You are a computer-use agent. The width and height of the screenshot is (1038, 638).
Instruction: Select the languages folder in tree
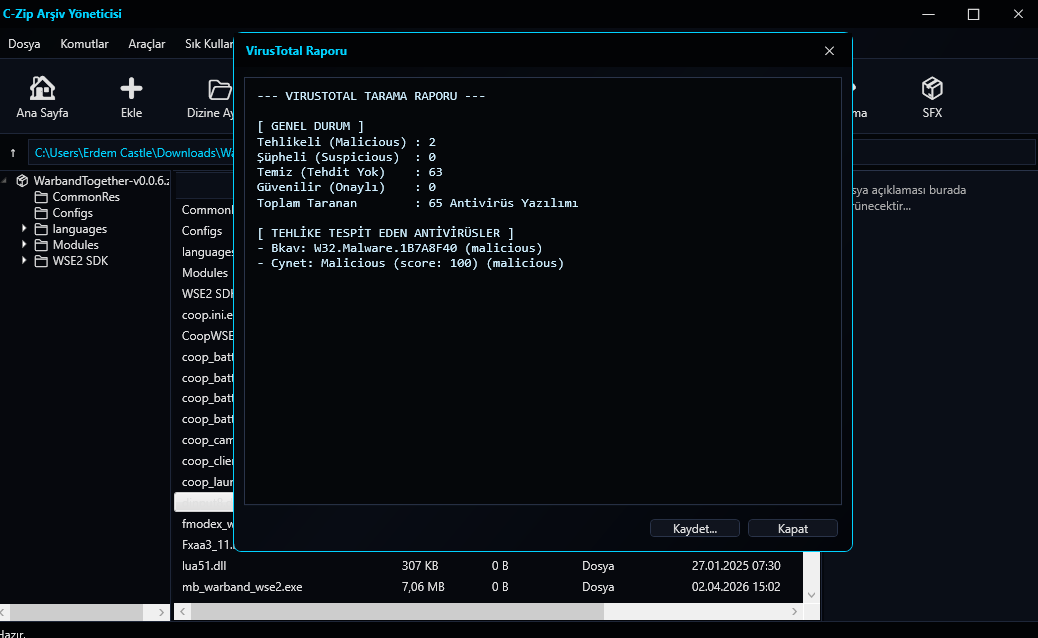79,229
